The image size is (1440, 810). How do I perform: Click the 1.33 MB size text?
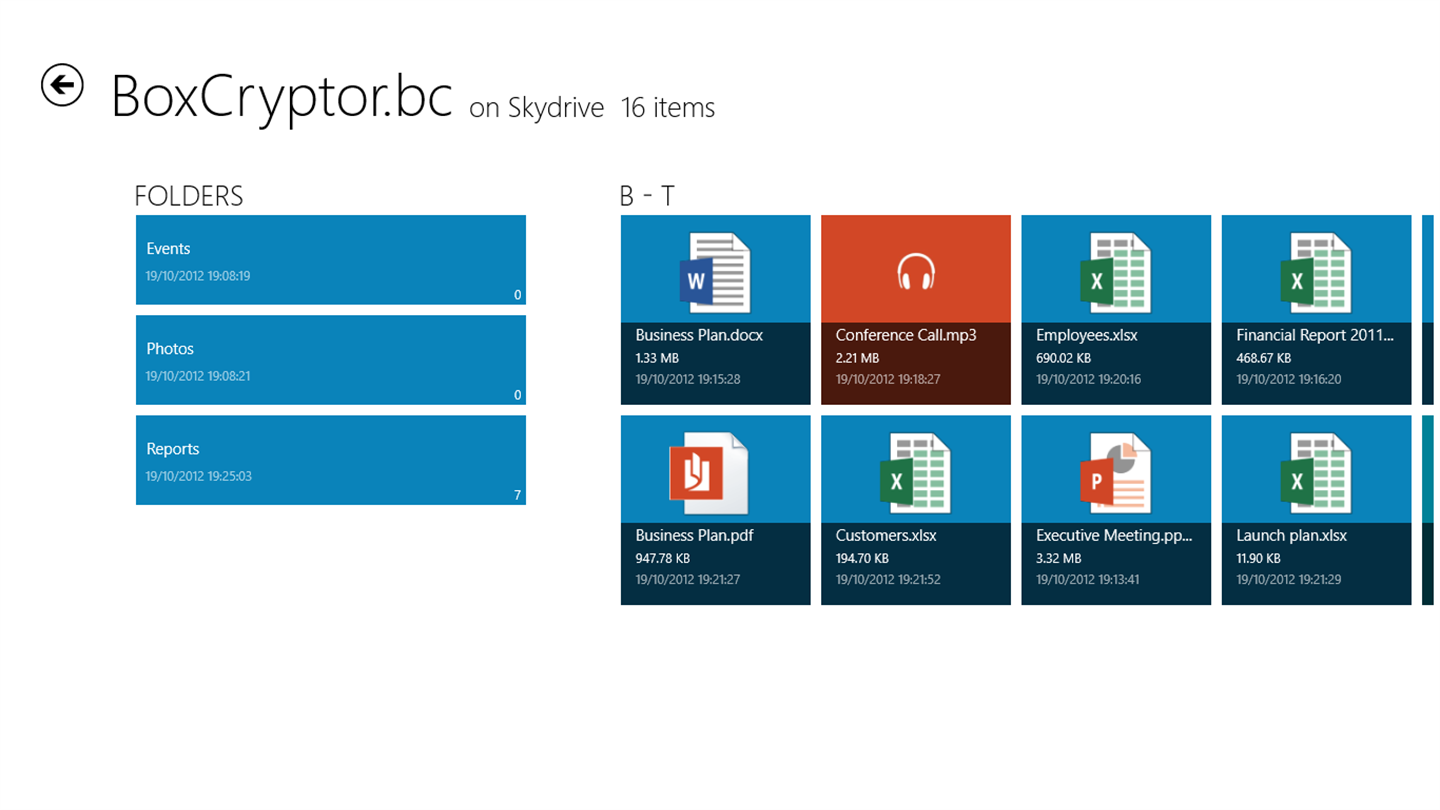(657, 358)
